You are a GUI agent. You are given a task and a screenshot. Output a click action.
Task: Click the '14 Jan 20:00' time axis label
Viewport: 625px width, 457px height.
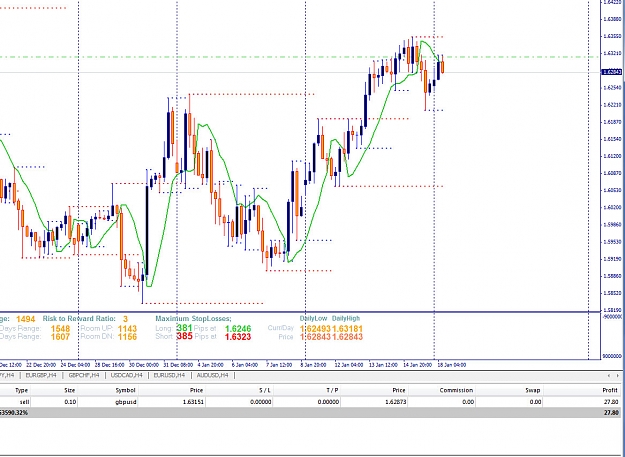click(418, 365)
